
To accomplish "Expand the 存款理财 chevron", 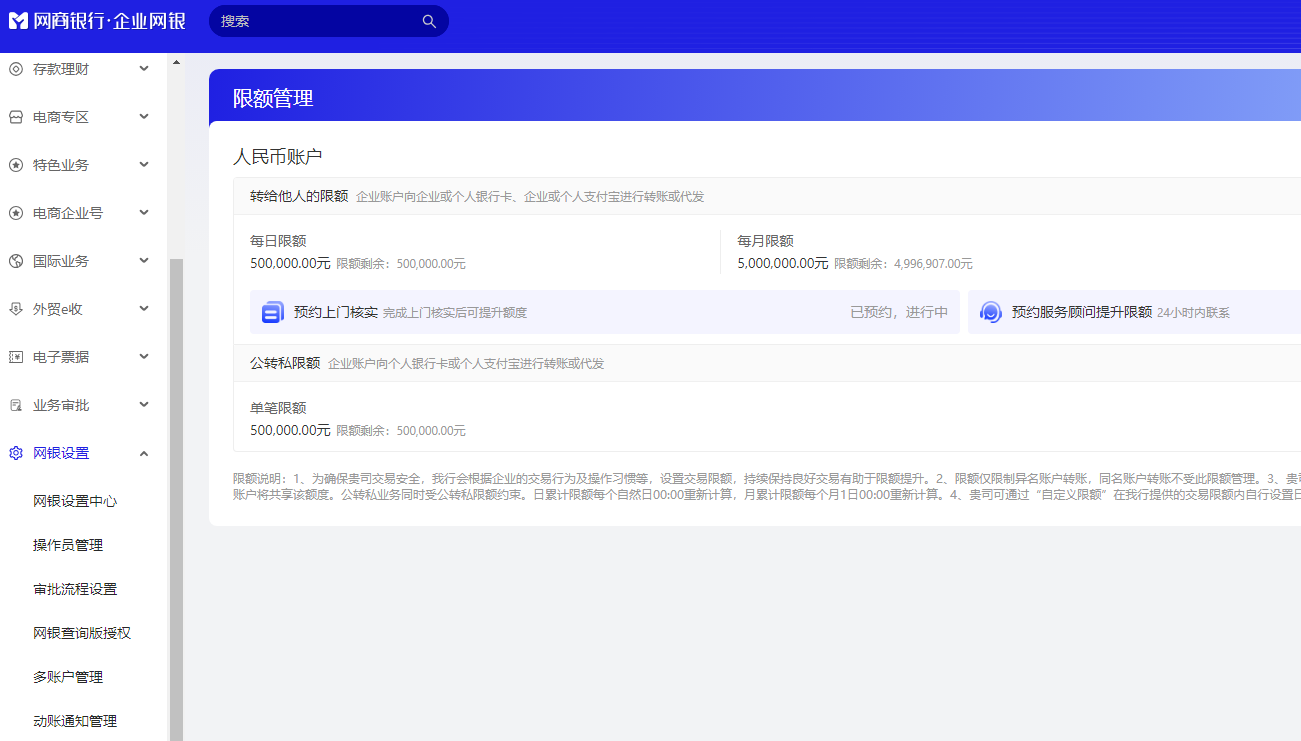I will pyautogui.click(x=144, y=69).
